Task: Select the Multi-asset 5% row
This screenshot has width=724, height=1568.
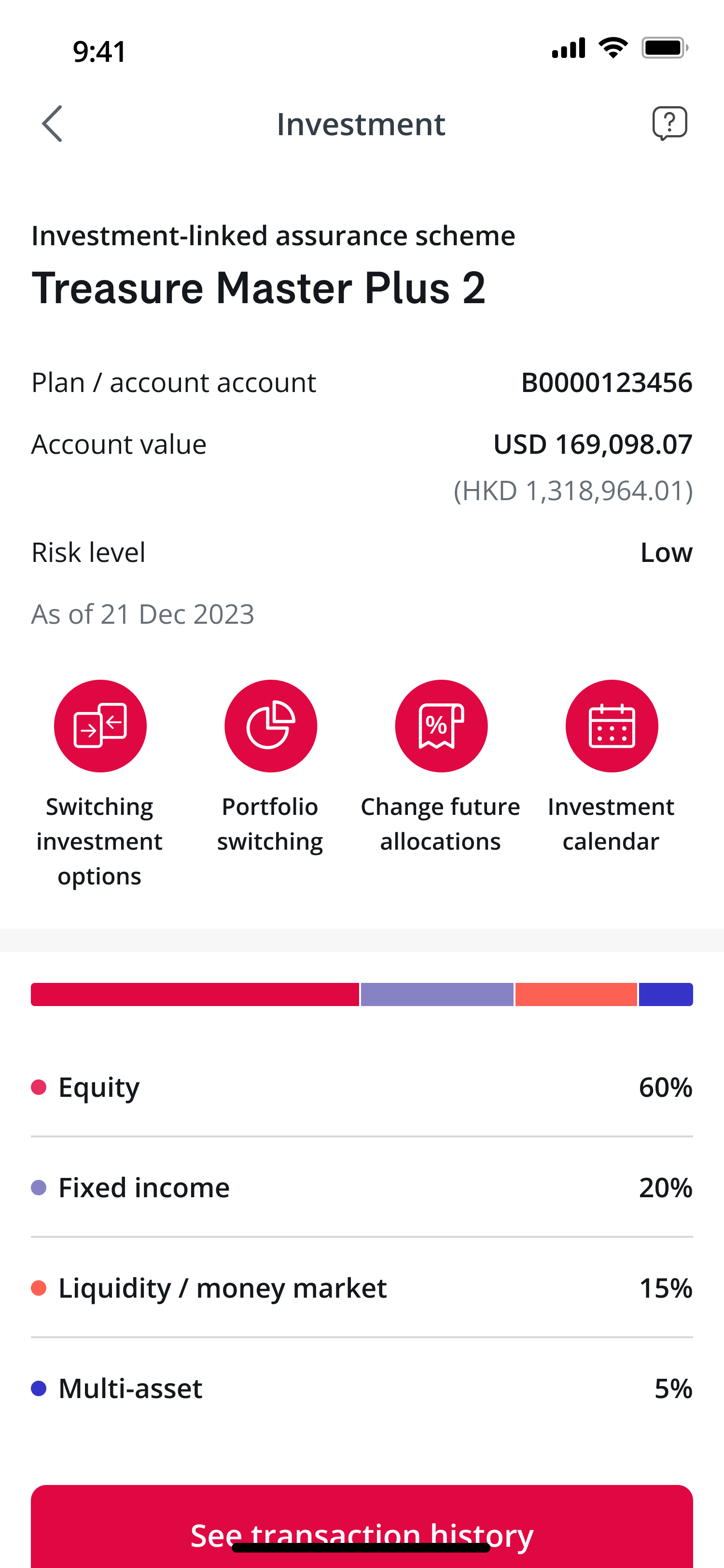Action: 362,1388
